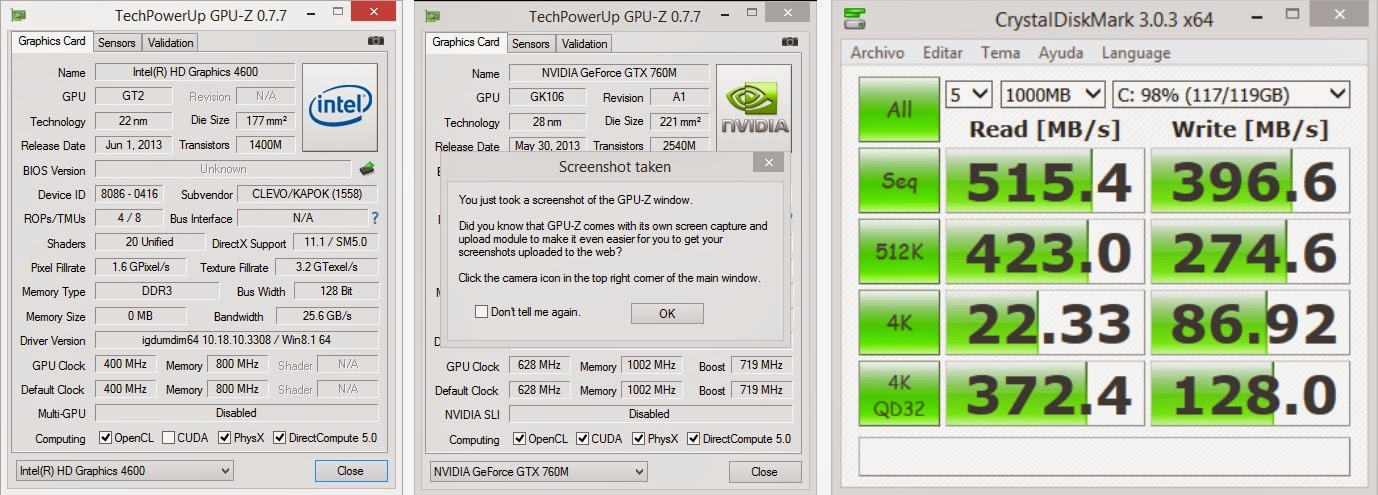Run the 512K benchmark test

(899, 252)
